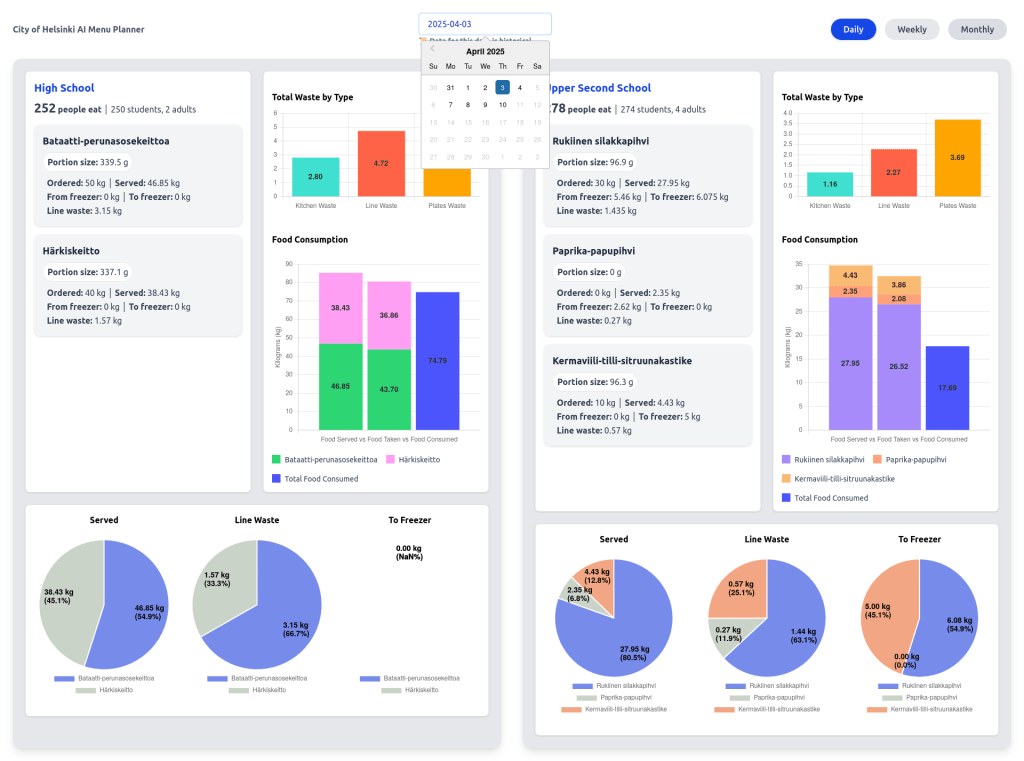This screenshot has width=1024, height=761.
Task: Click the red Line Waste bar showing 4.72
Action: coord(381,163)
